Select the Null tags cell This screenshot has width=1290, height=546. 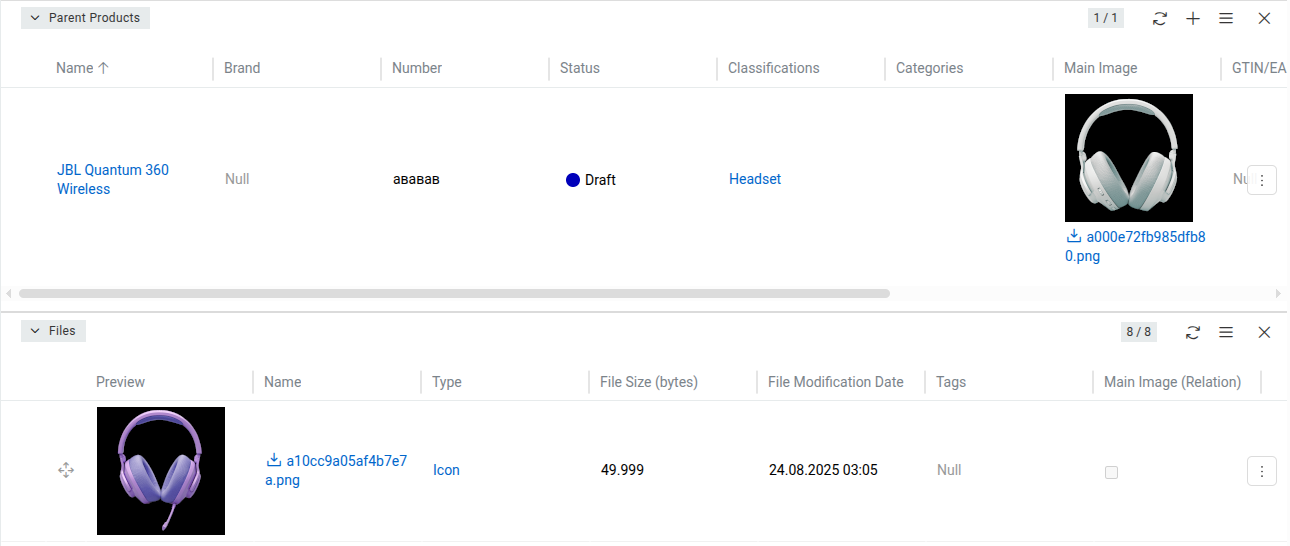(x=949, y=470)
